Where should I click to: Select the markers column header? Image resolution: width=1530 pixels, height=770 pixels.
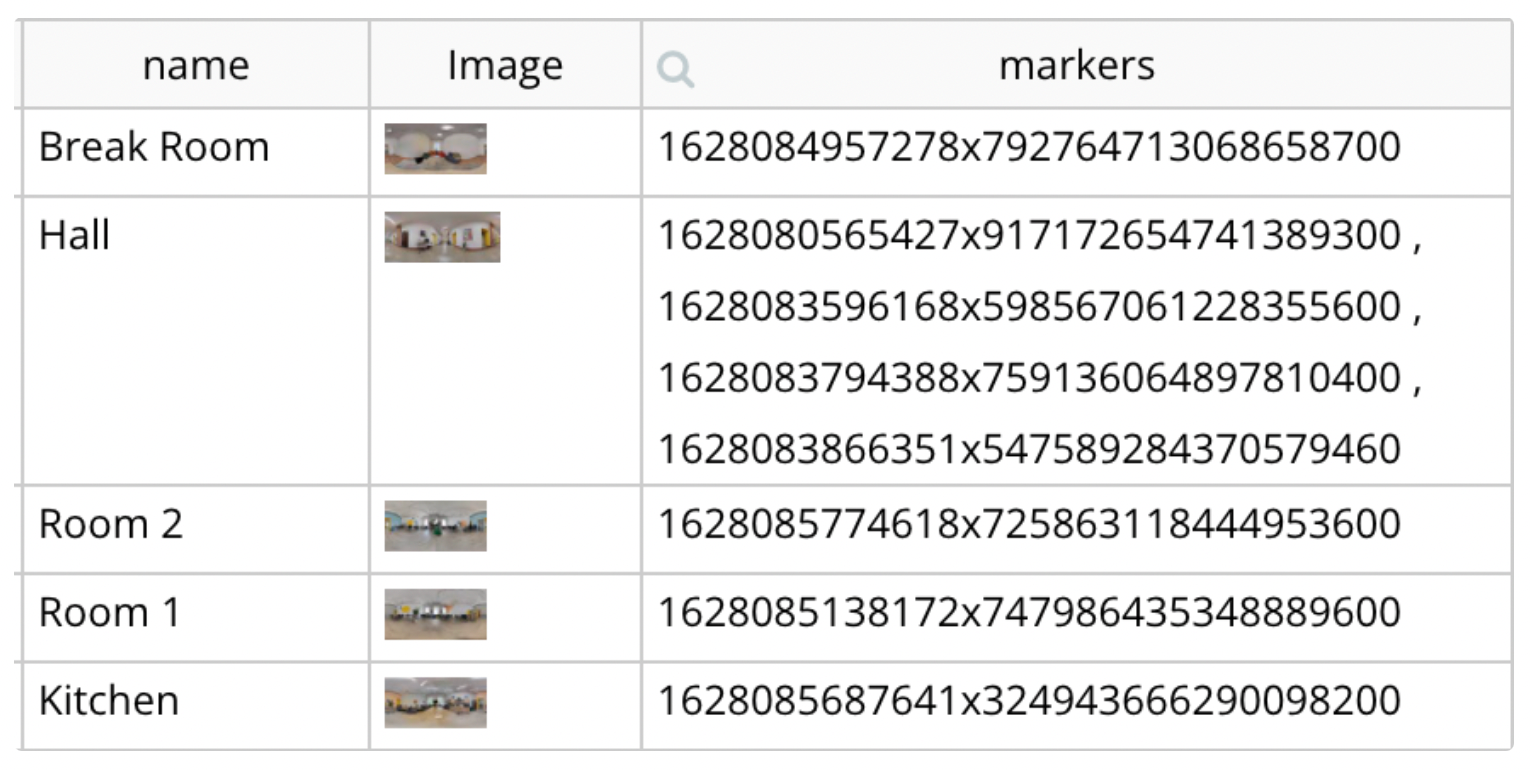tap(1077, 65)
